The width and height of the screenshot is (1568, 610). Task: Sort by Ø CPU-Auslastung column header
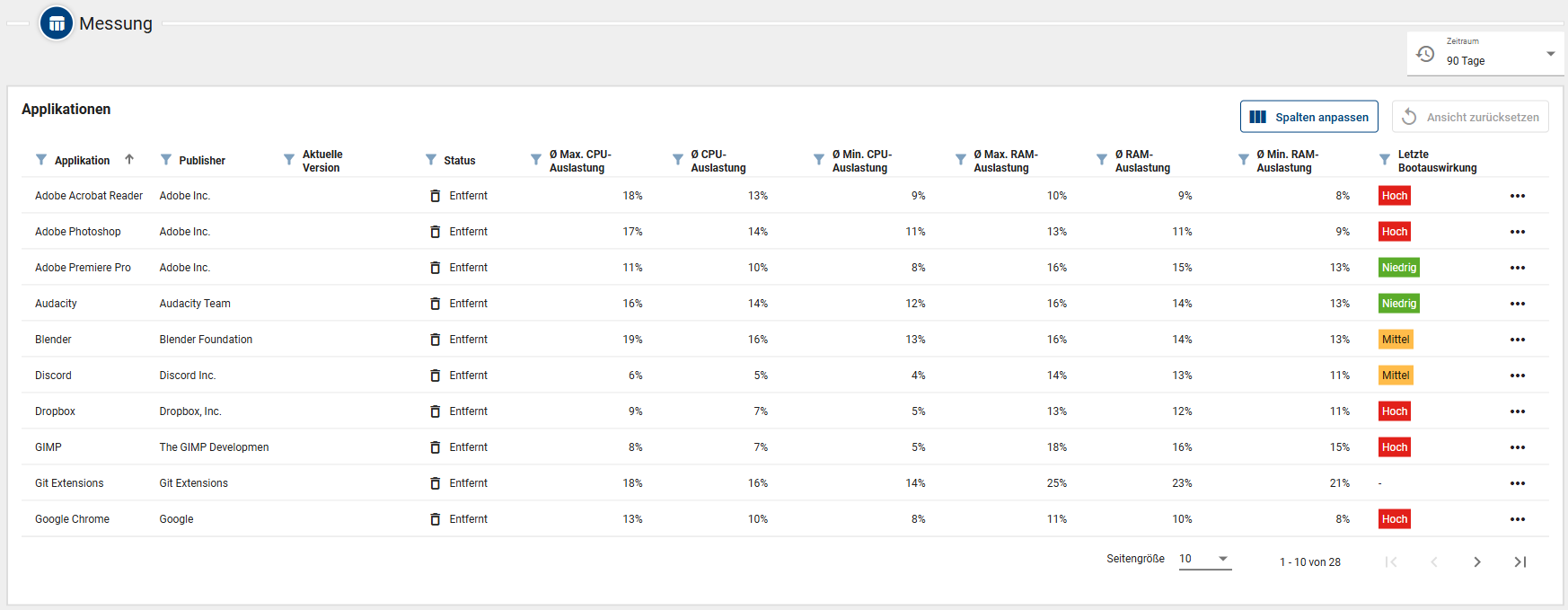718,161
